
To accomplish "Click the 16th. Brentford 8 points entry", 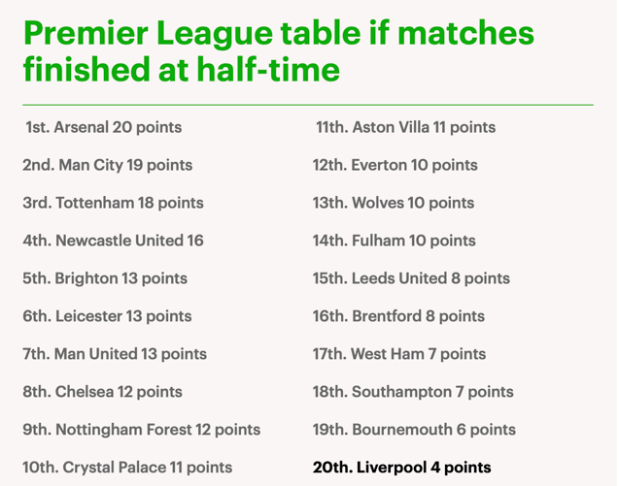I will point(399,316).
